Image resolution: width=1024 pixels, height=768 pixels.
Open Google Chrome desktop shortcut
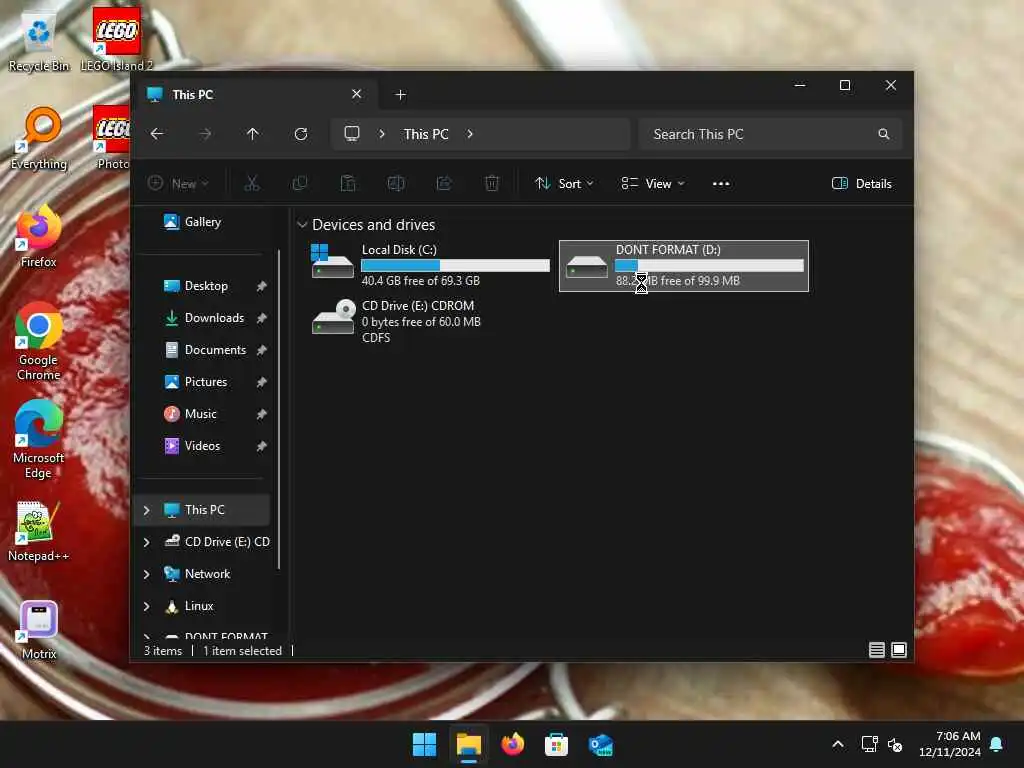[x=39, y=342]
